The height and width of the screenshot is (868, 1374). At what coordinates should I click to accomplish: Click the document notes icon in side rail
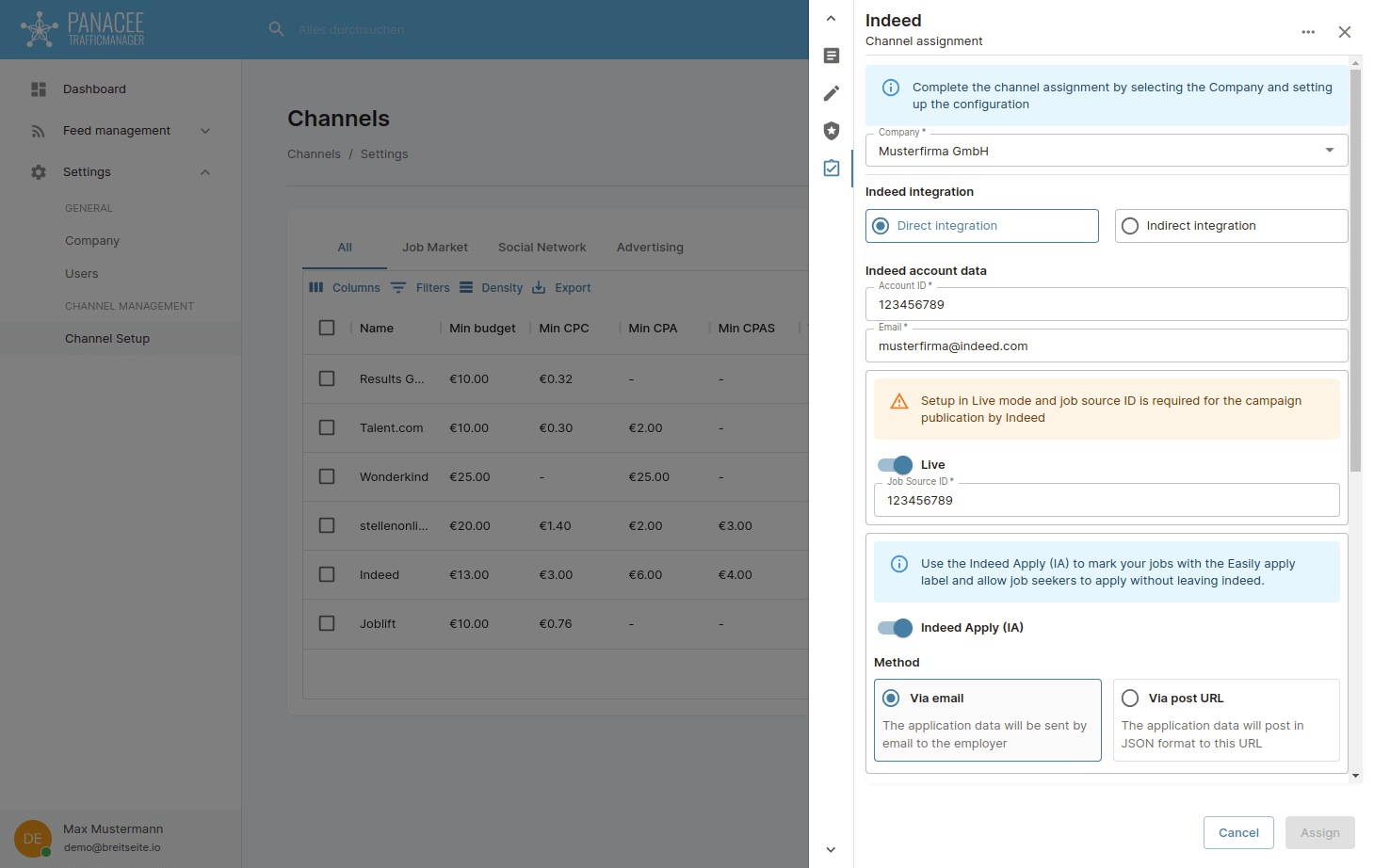pyautogui.click(x=831, y=56)
